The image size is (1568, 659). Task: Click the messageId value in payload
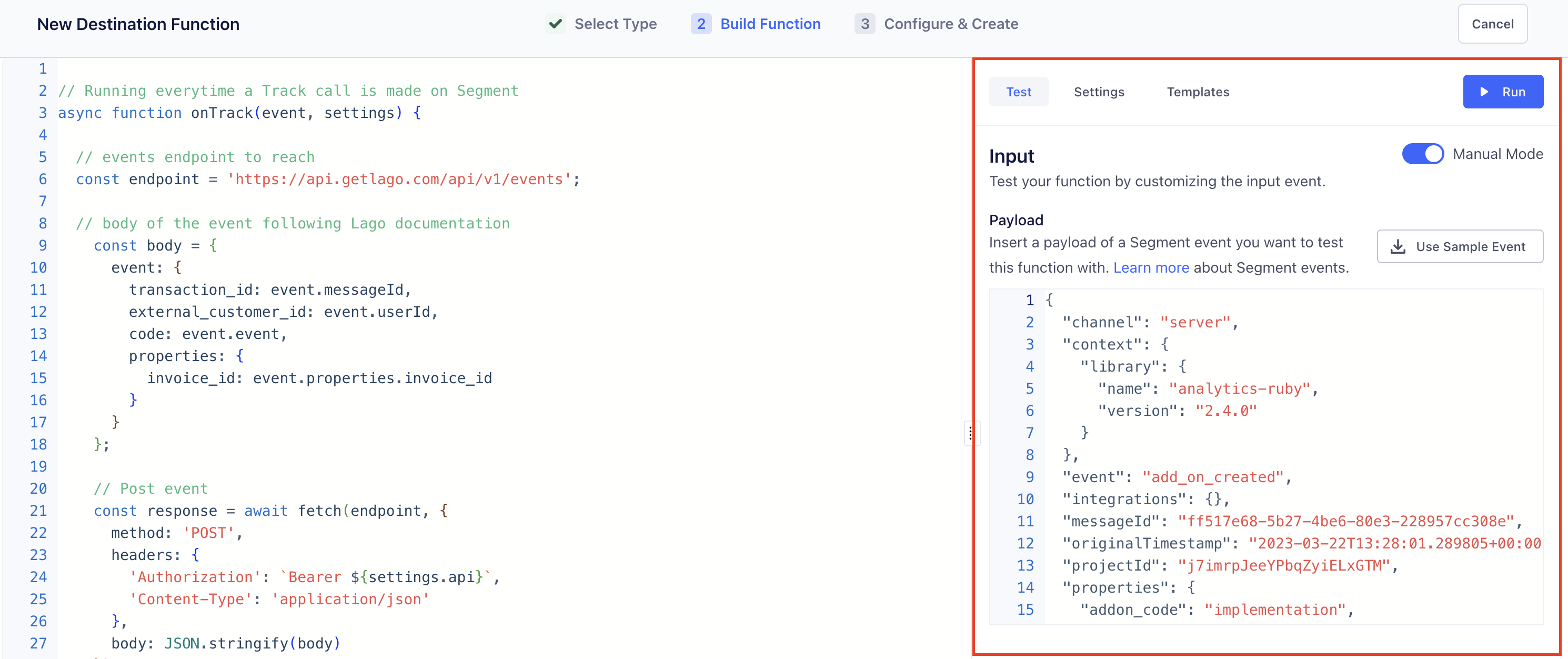click(x=1345, y=521)
